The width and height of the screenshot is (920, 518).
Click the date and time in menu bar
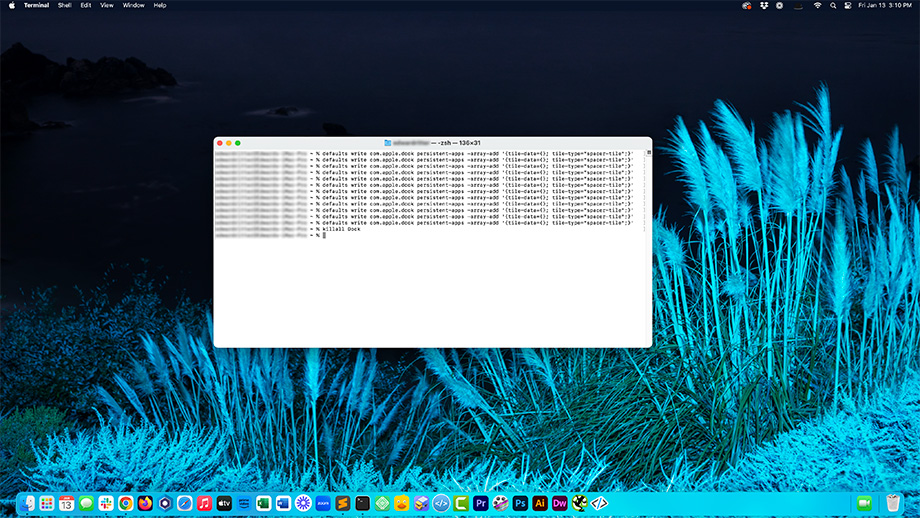tap(885, 5)
